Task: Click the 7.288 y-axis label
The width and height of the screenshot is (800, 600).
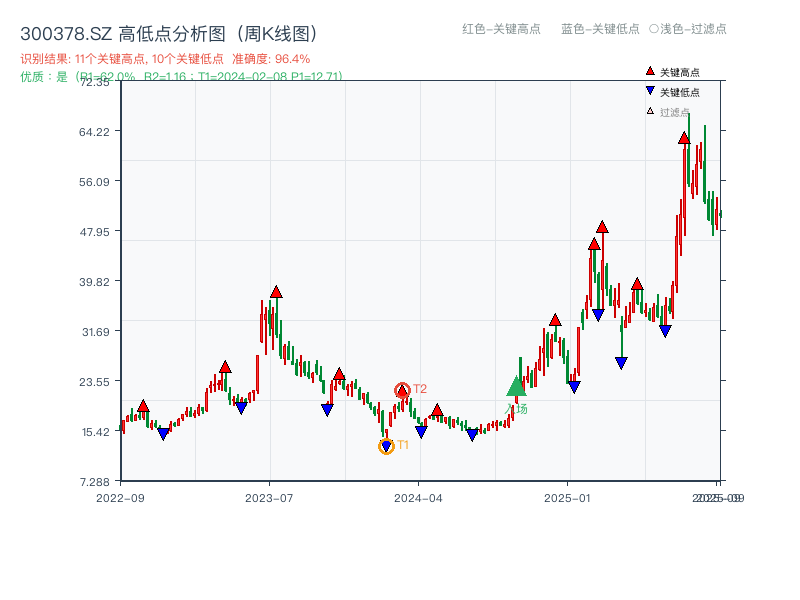Action: tap(95, 482)
